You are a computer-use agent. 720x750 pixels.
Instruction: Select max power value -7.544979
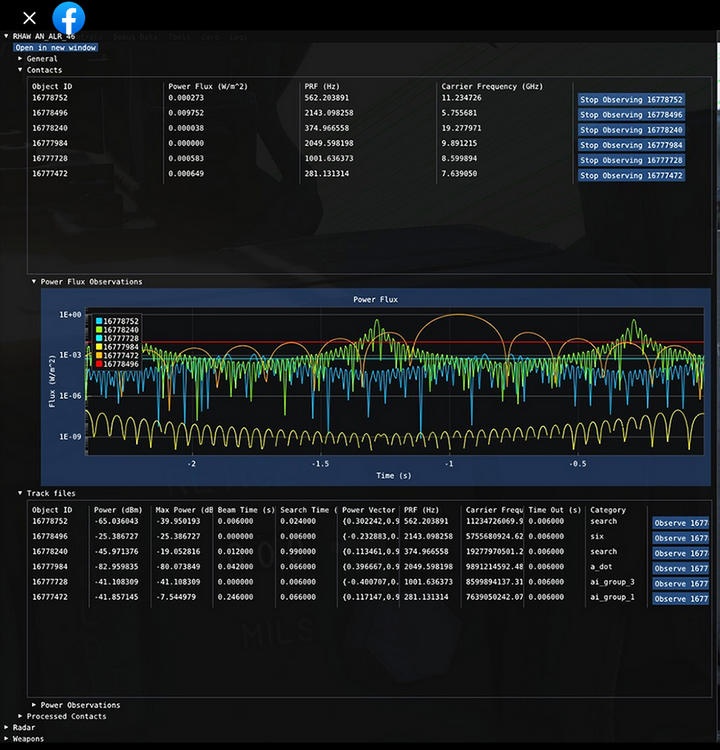click(176, 597)
